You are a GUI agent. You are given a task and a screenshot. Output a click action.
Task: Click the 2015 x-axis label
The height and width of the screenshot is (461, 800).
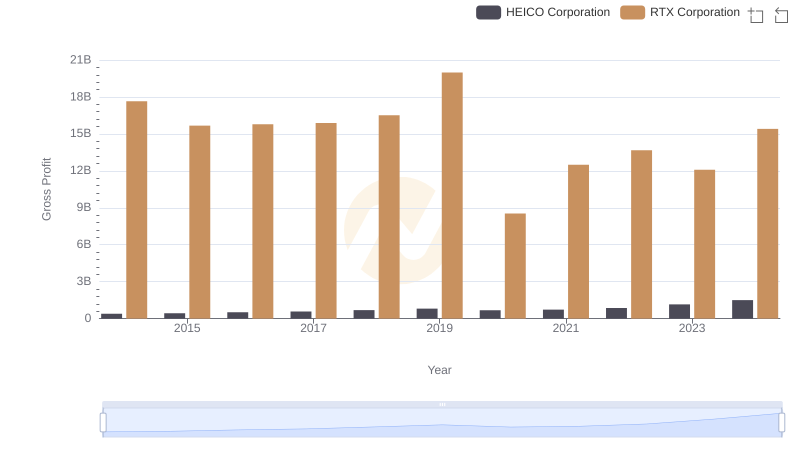[x=187, y=328]
